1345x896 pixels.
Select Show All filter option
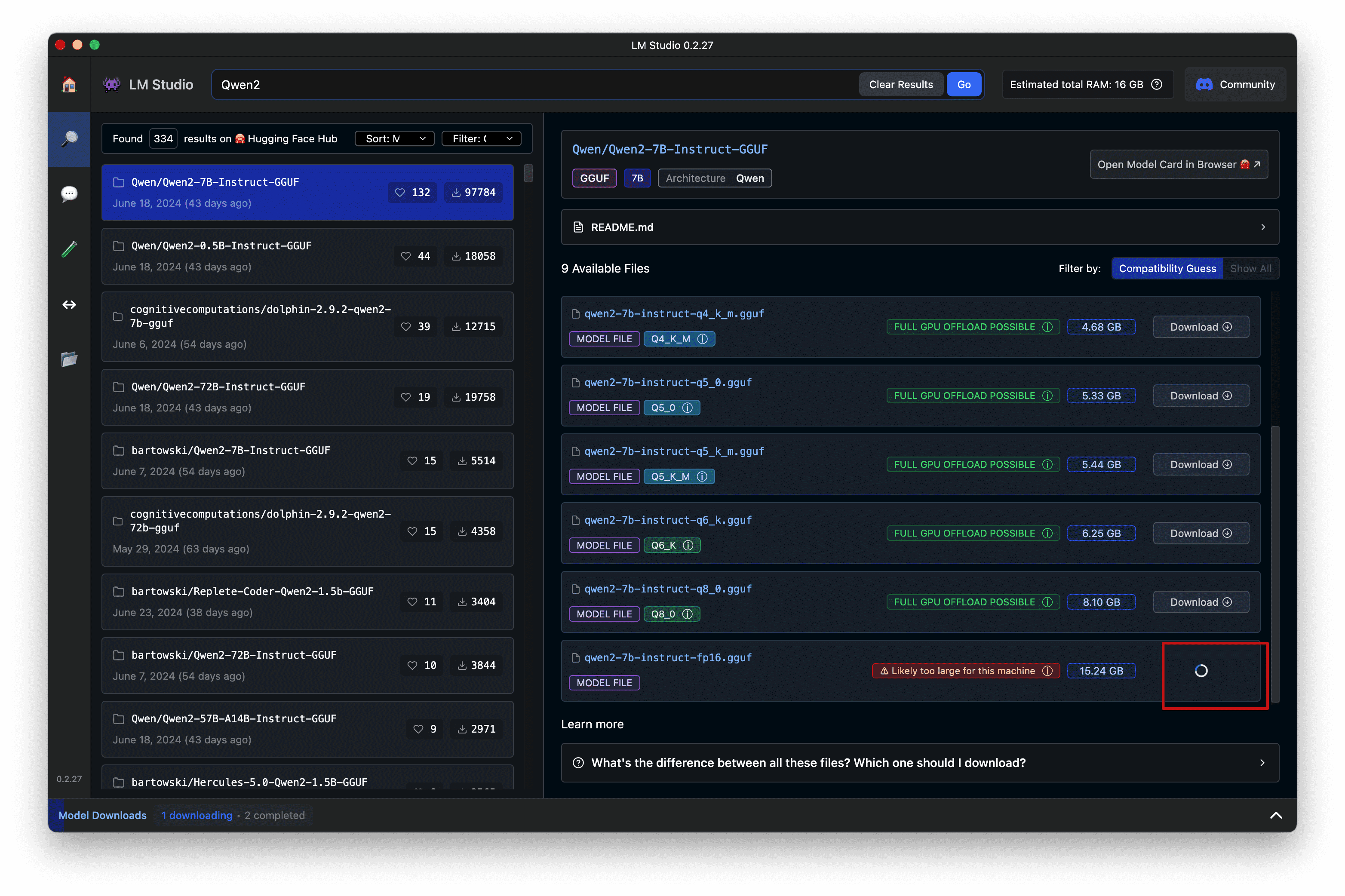click(x=1251, y=269)
